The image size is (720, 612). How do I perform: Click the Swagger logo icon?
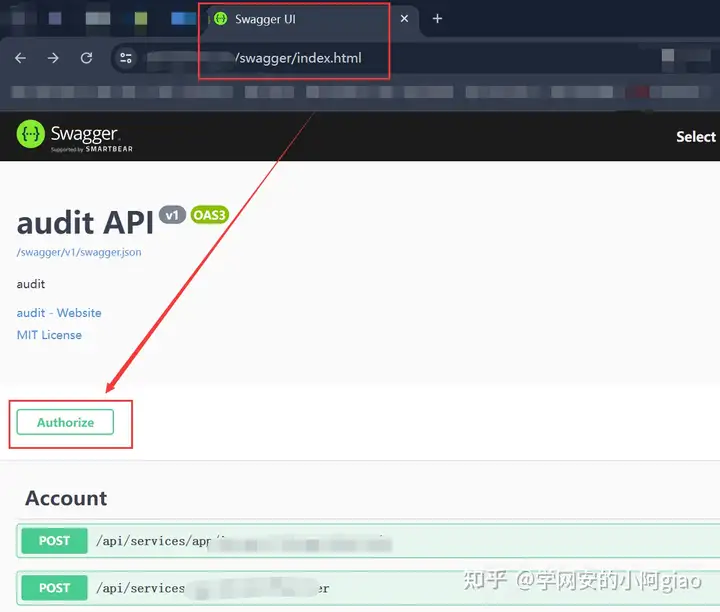pos(30,134)
